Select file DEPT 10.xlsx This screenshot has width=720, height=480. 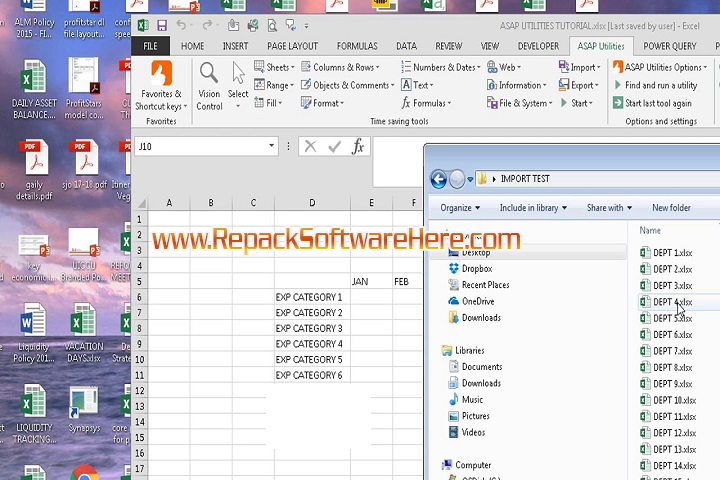click(668, 400)
